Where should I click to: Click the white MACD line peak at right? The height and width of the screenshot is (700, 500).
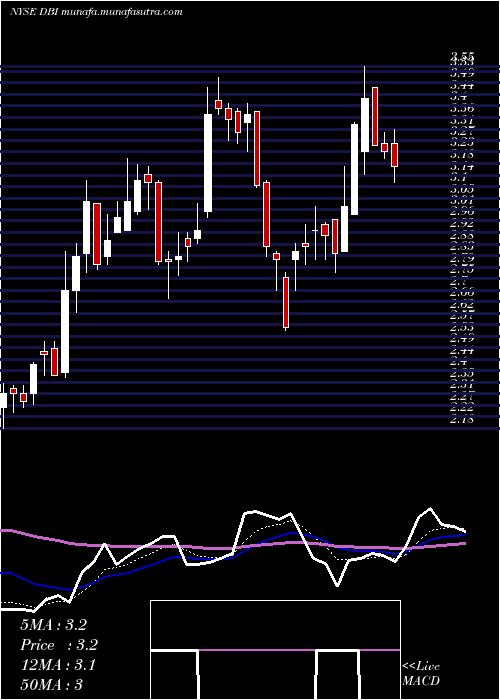[430, 508]
